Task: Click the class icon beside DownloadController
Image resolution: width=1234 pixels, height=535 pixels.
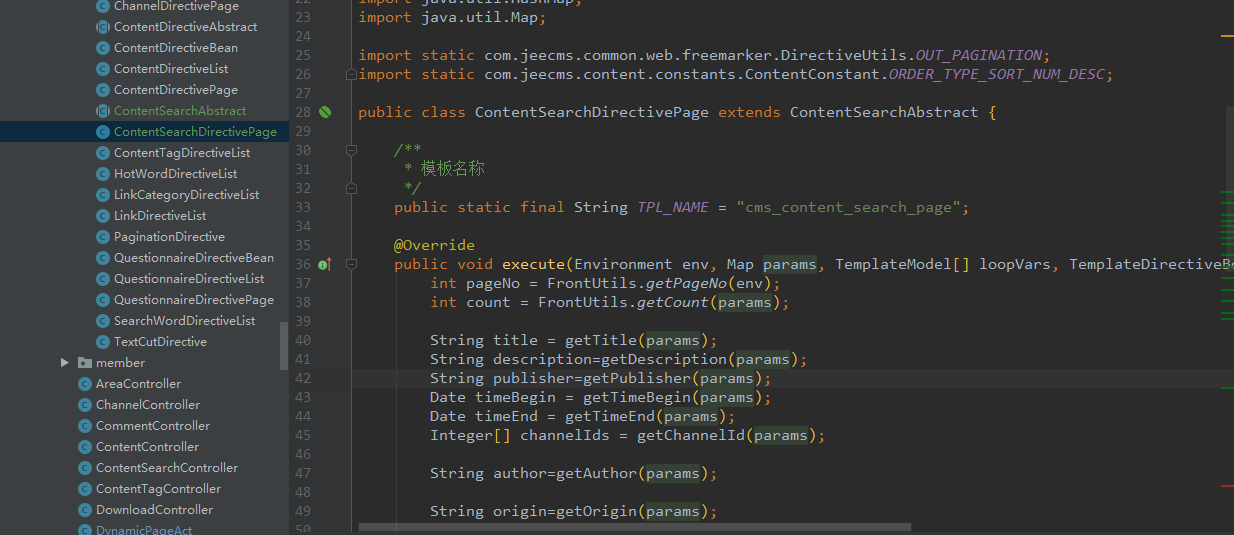Action: [x=85, y=510]
